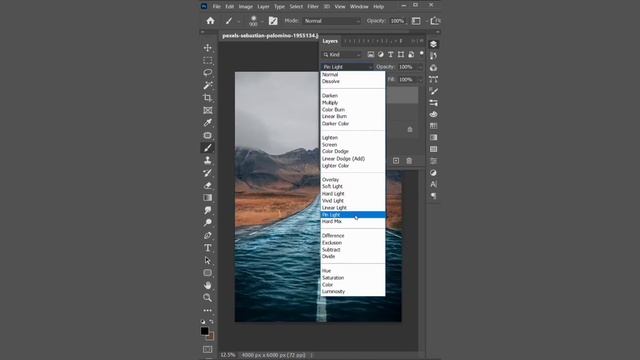Select the Clone Stamp tool

point(207,160)
